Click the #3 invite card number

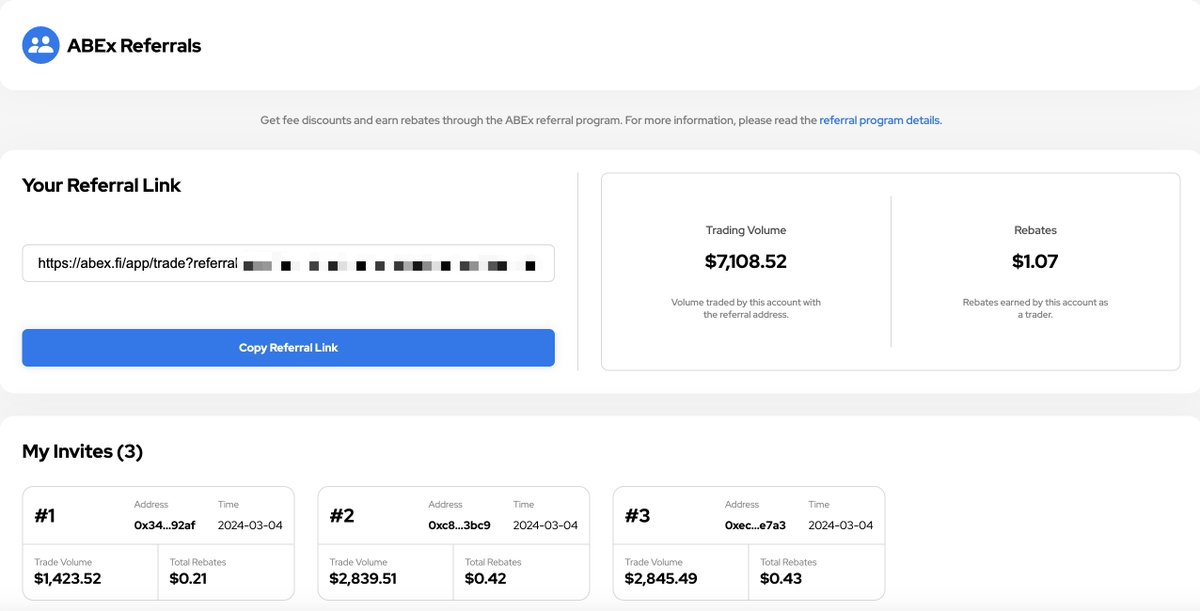[x=638, y=516]
